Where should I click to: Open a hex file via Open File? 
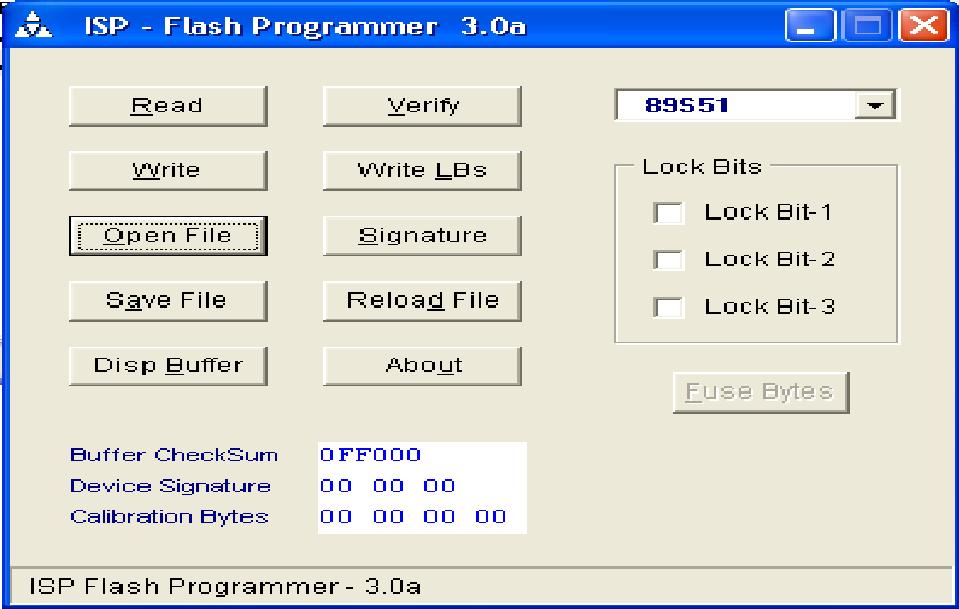pyautogui.click(x=167, y=234)
